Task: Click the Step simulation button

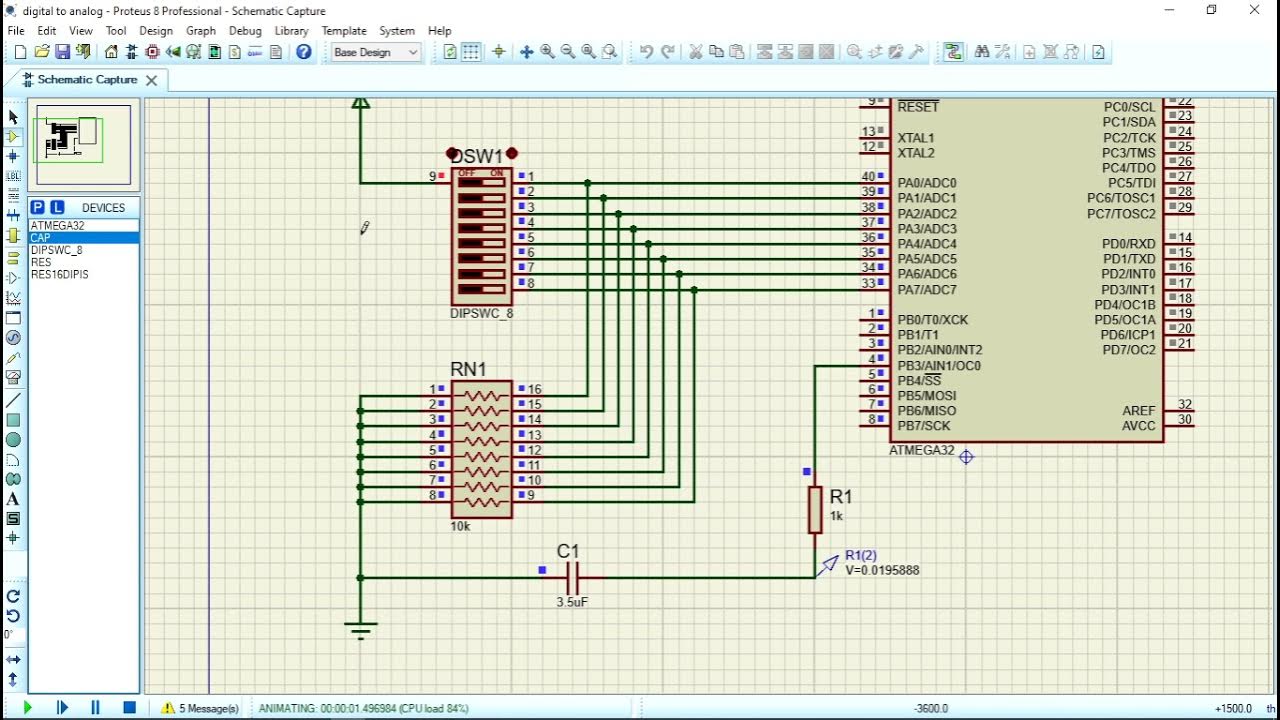Action: [x=62, y=708]
